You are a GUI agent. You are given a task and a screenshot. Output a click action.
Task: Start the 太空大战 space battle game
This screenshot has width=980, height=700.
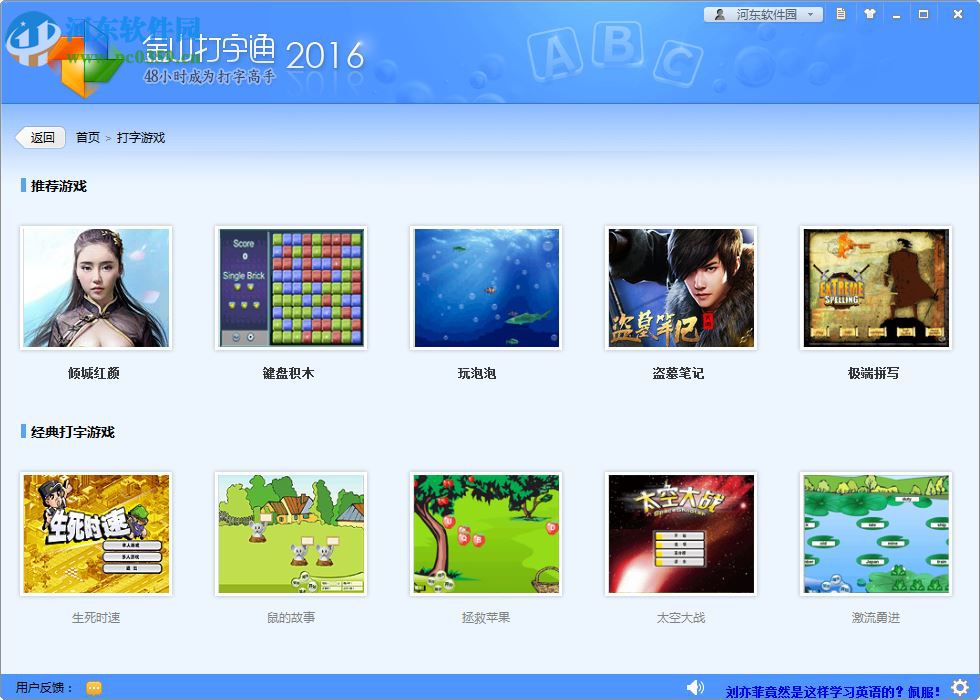pyautogui.click(x=680, y=533)
